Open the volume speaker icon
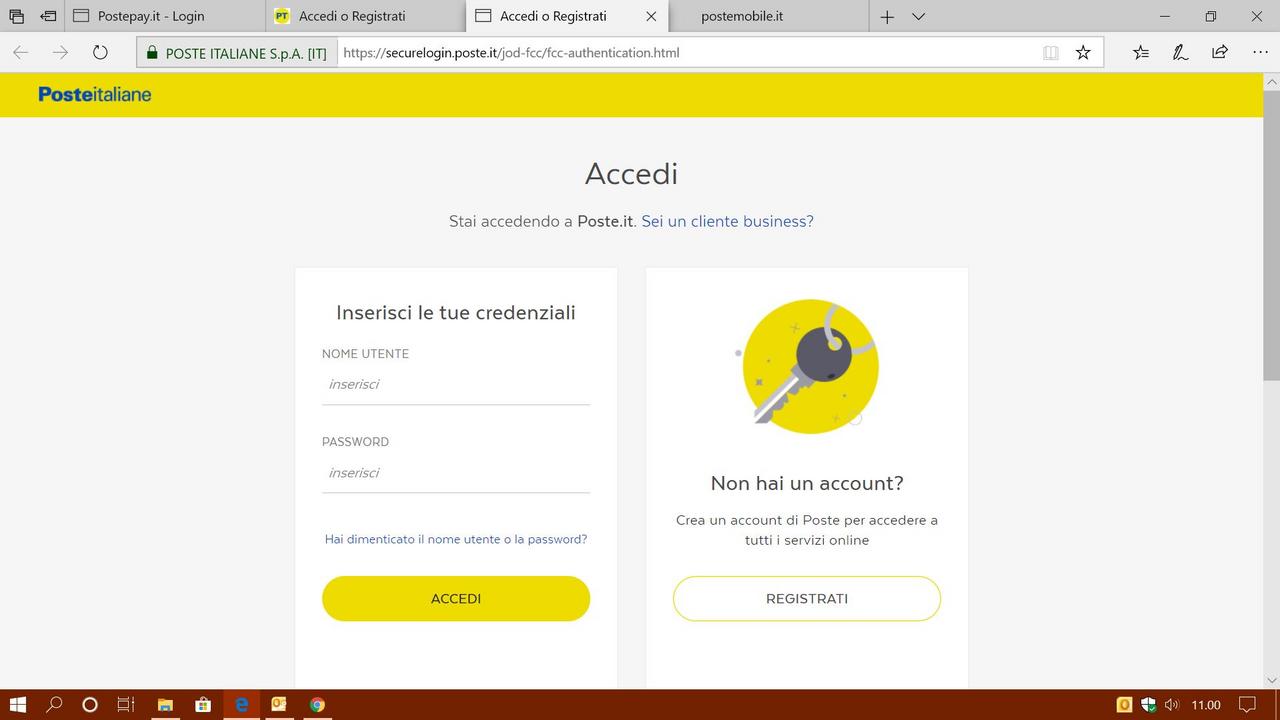Viewport: 1280px width, 720px height. point(1172,704)
